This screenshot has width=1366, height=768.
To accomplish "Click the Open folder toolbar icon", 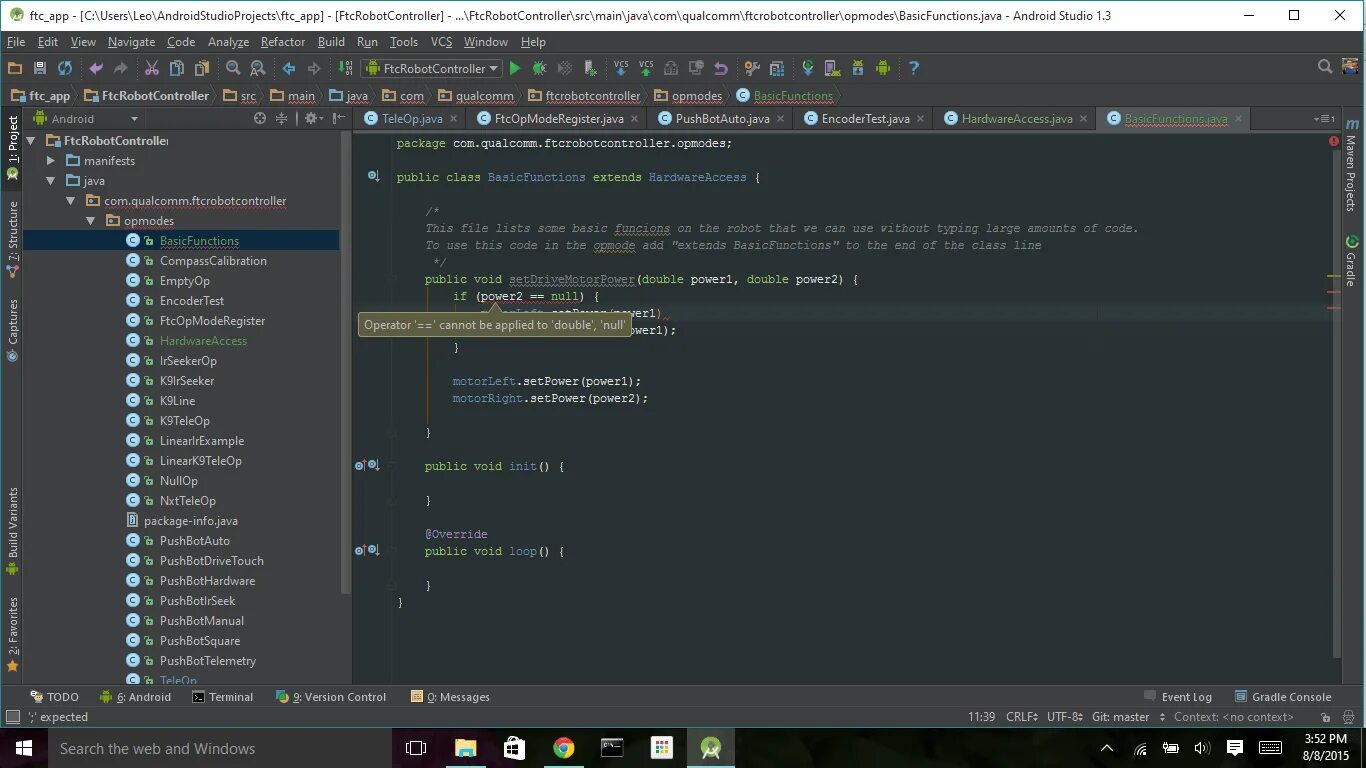I will [15, 68].
